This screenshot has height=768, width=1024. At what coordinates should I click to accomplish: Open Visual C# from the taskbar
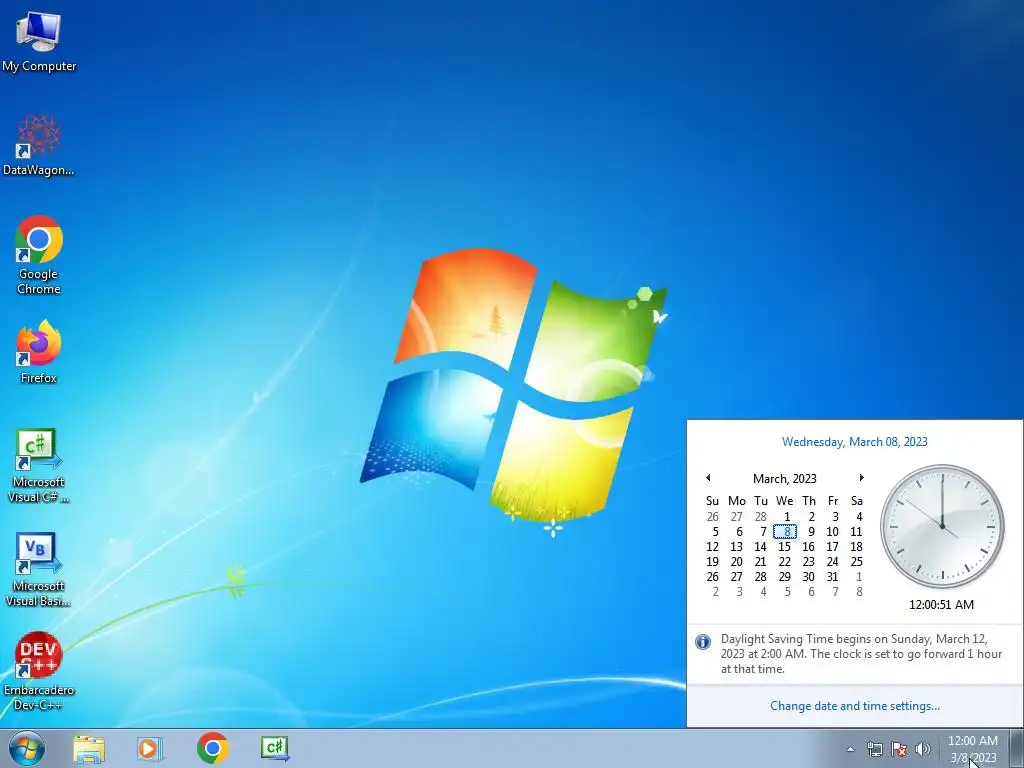pyautogui.click(x=275, y=748)
